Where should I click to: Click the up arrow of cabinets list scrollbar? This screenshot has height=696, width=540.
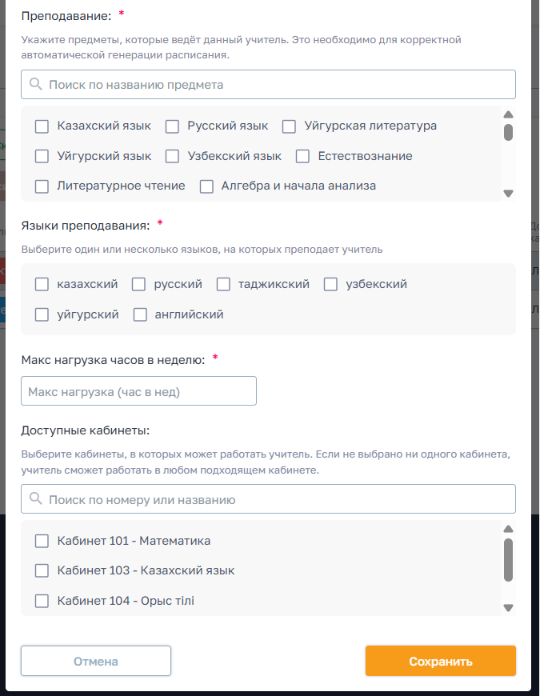pyautogui.click(x=508, y=529)
